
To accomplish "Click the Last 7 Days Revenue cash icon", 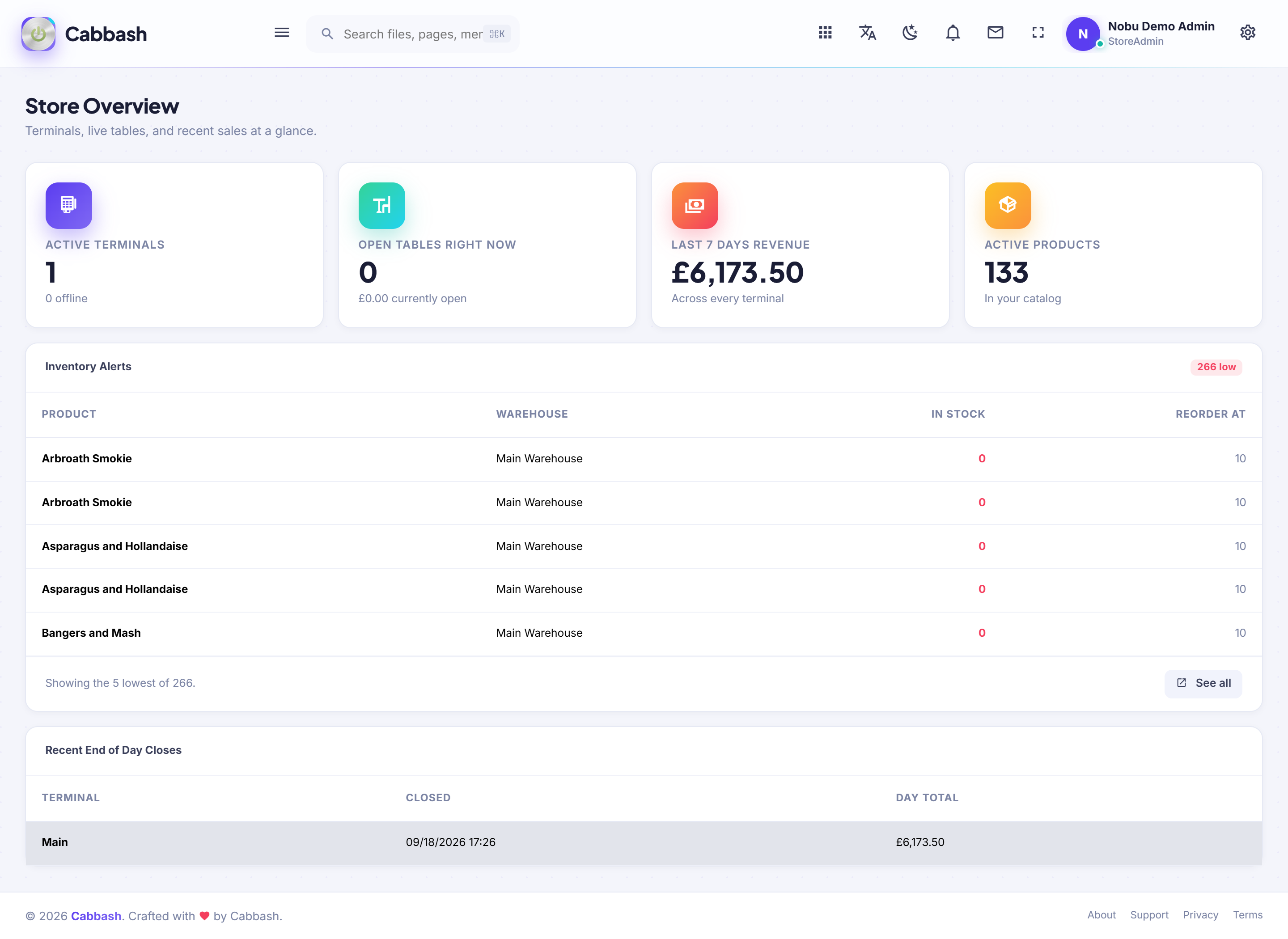I will click(695, 205).
